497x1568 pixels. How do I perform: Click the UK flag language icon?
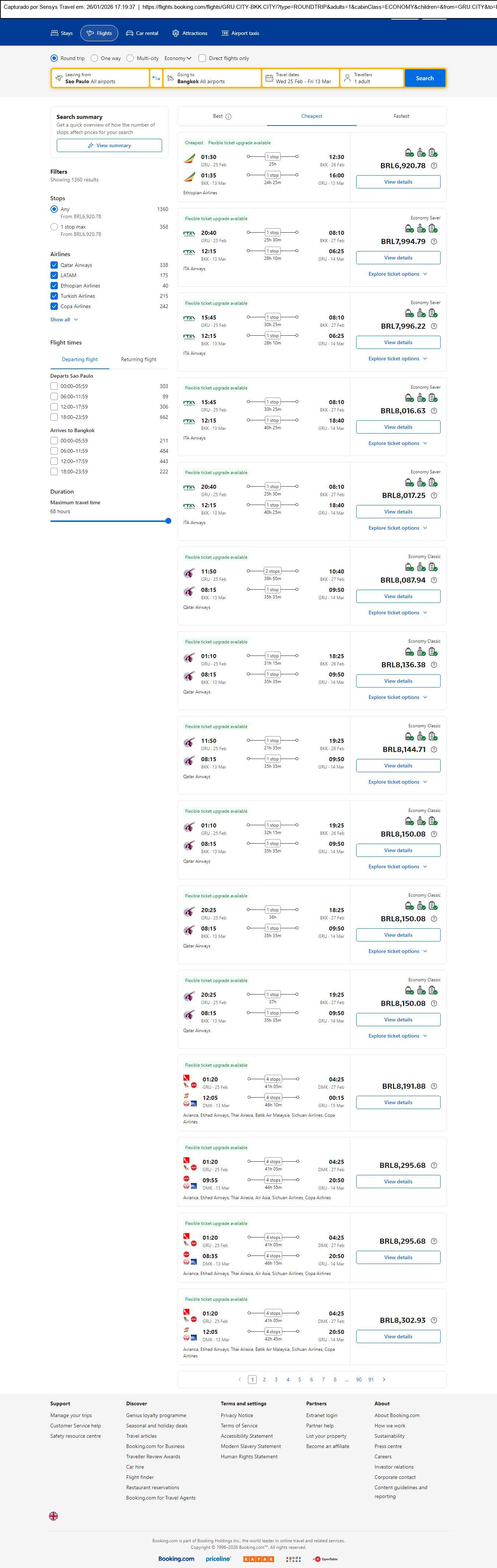click(x=53, y=1516)
